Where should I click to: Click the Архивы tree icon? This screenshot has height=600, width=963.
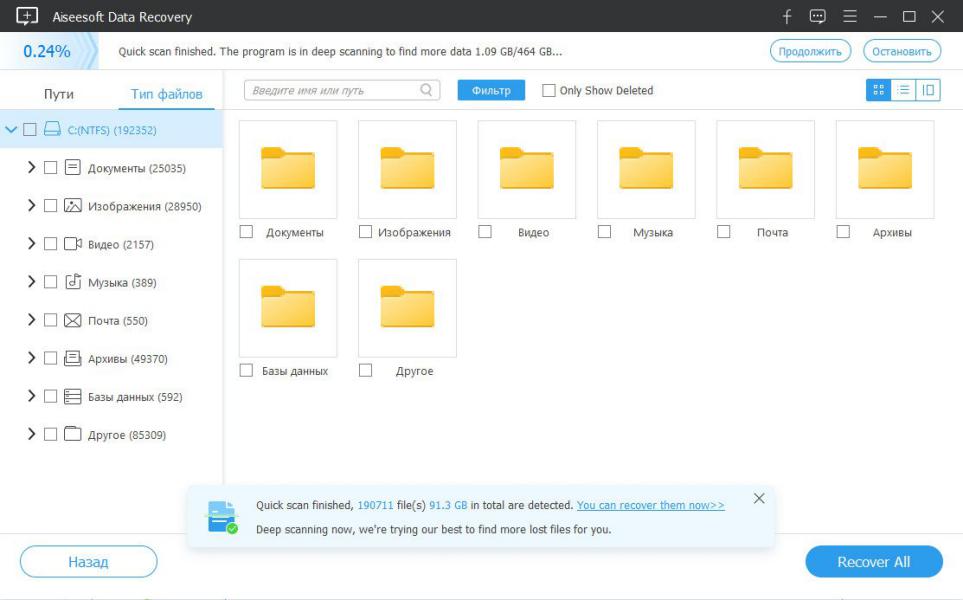pos(72,358)
